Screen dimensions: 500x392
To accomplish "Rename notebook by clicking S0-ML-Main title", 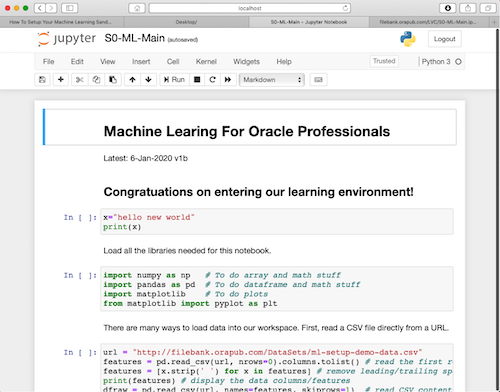I will tap(135, 38).
